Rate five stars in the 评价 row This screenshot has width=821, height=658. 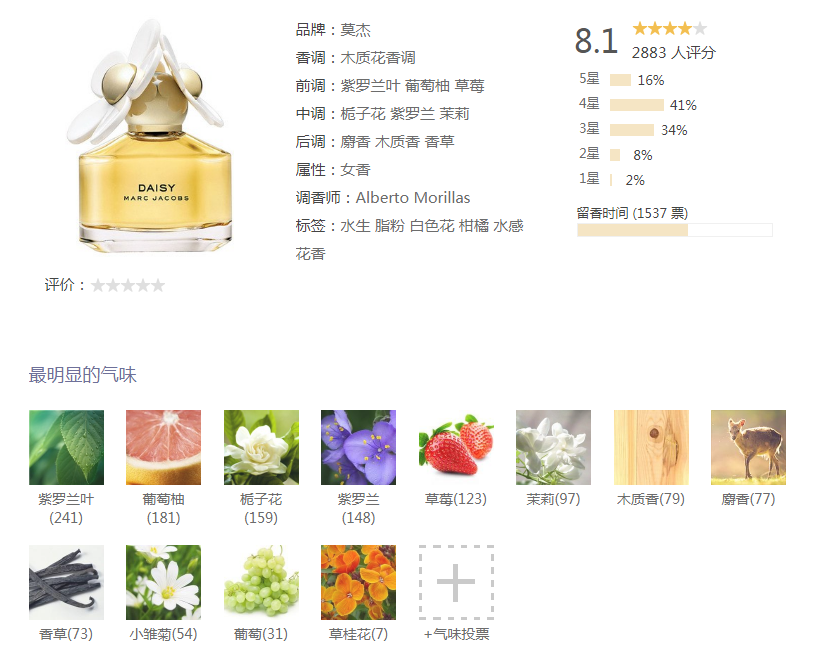158,285
